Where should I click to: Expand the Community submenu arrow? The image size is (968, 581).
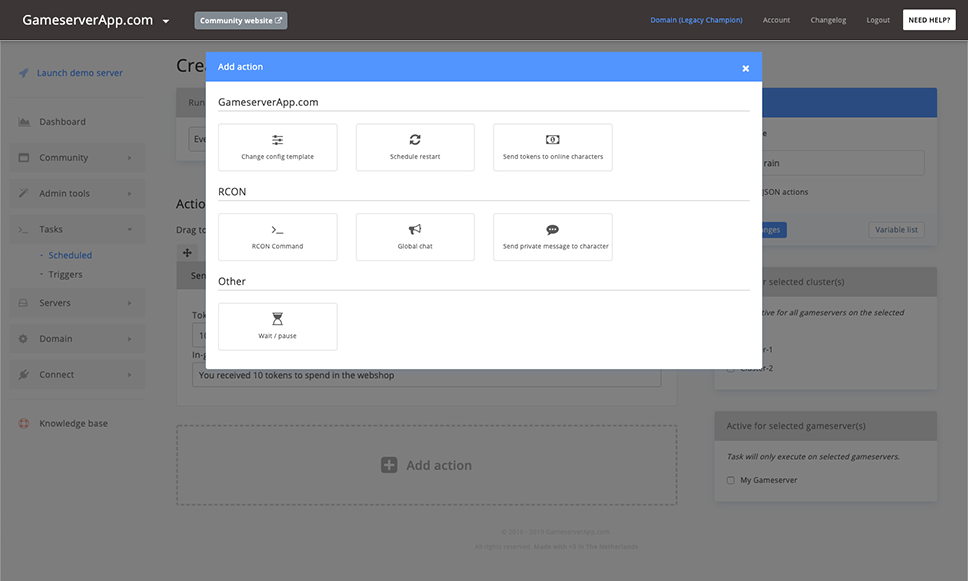tap(130, 157)
